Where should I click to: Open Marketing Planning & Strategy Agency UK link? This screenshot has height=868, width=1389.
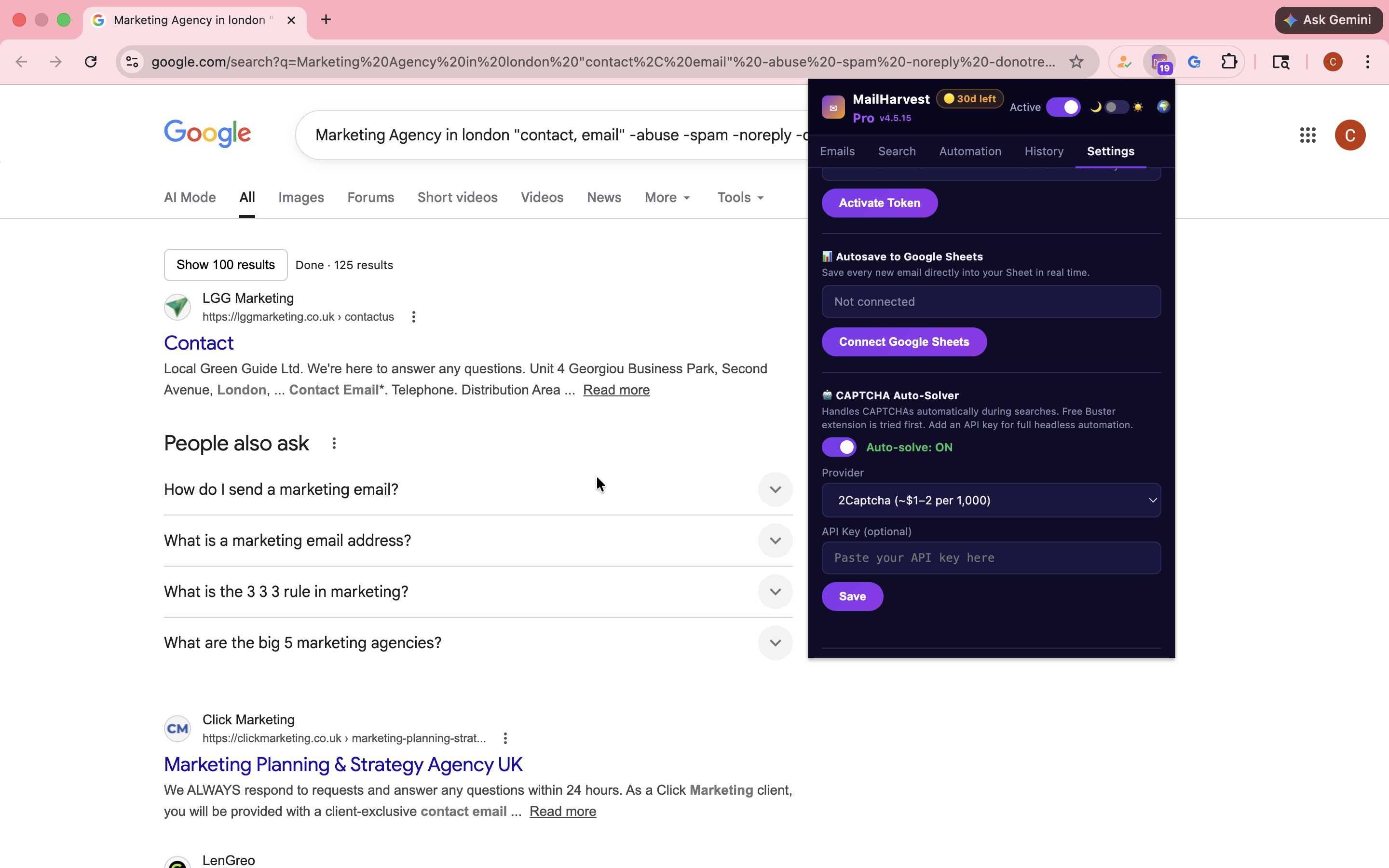tap(343, 765)
